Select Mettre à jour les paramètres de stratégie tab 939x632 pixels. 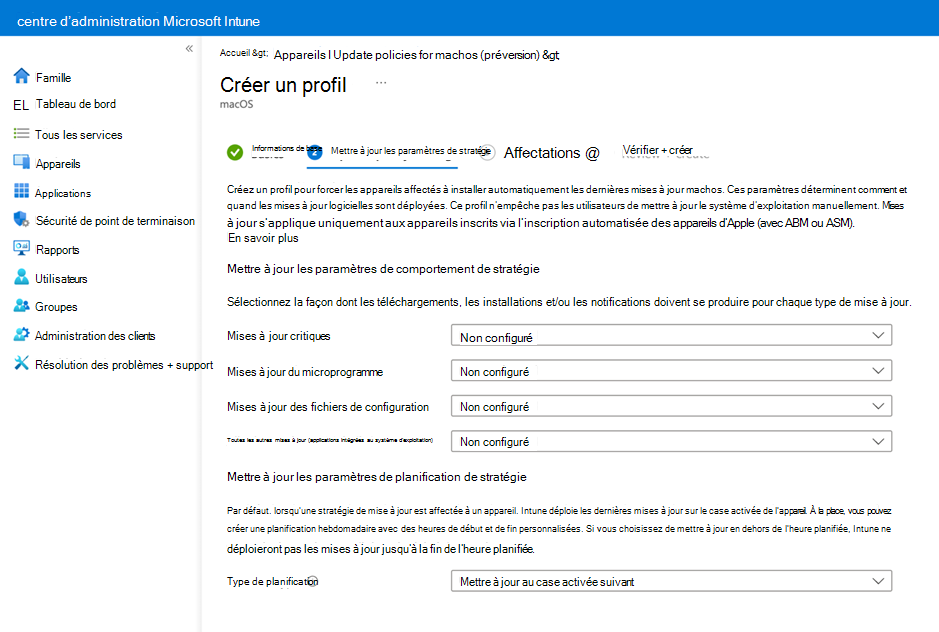pyautogui.click(x=410, y=151)
